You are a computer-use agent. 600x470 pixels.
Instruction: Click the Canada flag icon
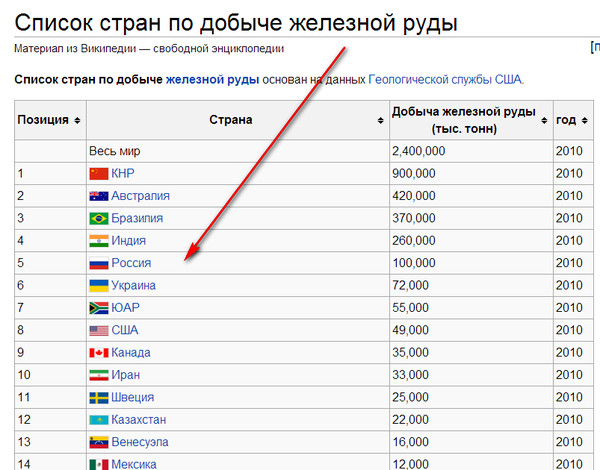98,353
